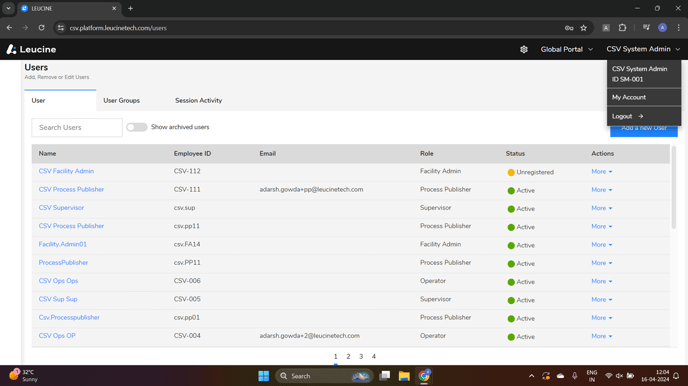The width and height of the screenshot is (688, 386).
Task: Go to page 4 of users
Action: 374,357
